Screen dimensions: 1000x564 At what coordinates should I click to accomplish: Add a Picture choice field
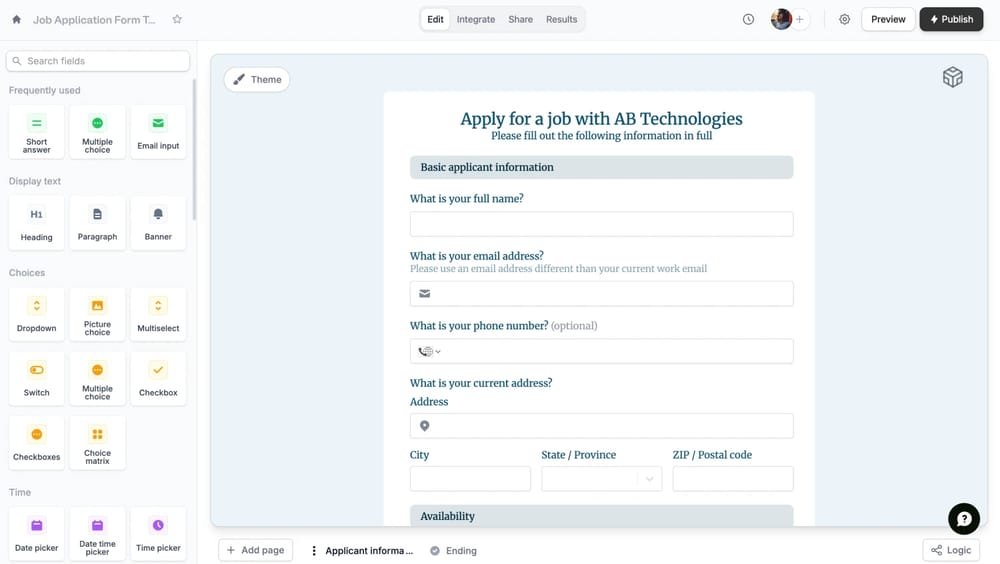(97, 314)
